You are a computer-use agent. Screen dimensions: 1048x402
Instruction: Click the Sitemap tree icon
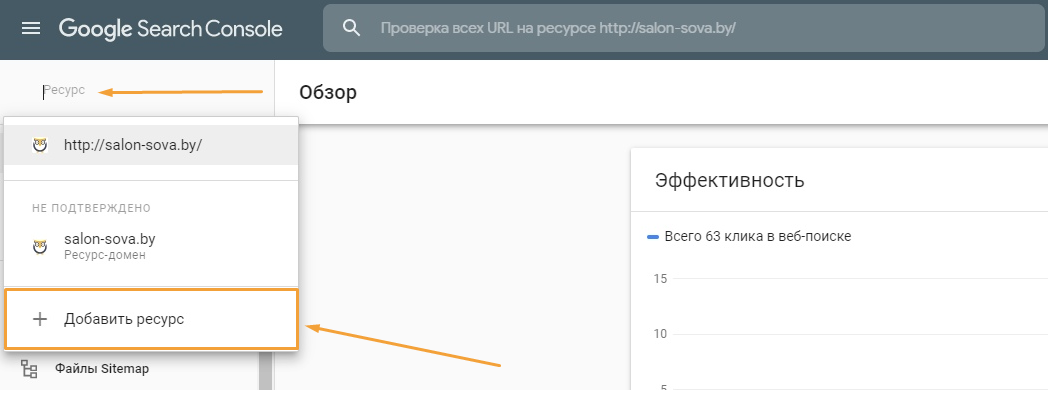click(29, 369)
